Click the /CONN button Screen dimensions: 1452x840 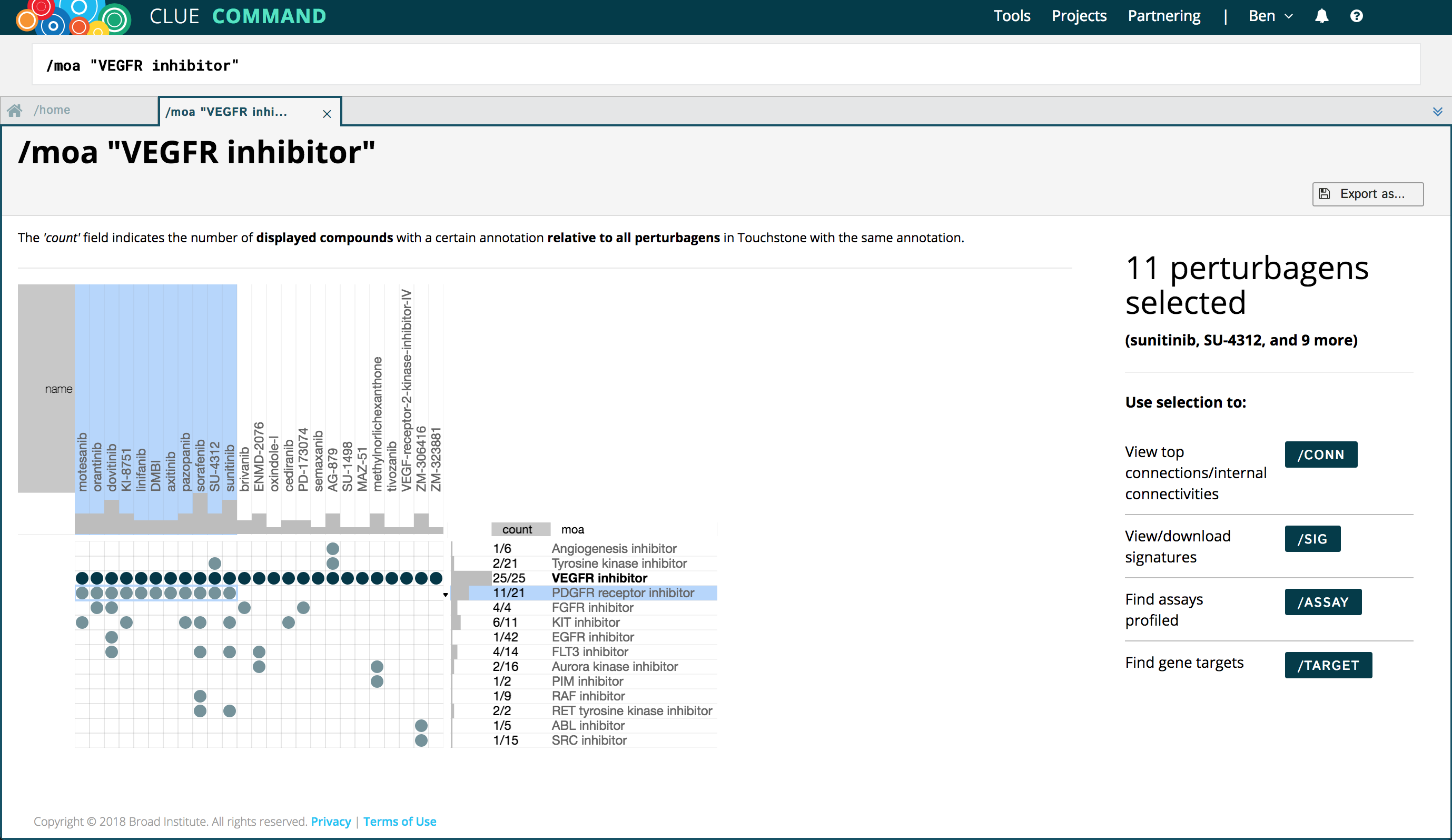pos(1321,454)
